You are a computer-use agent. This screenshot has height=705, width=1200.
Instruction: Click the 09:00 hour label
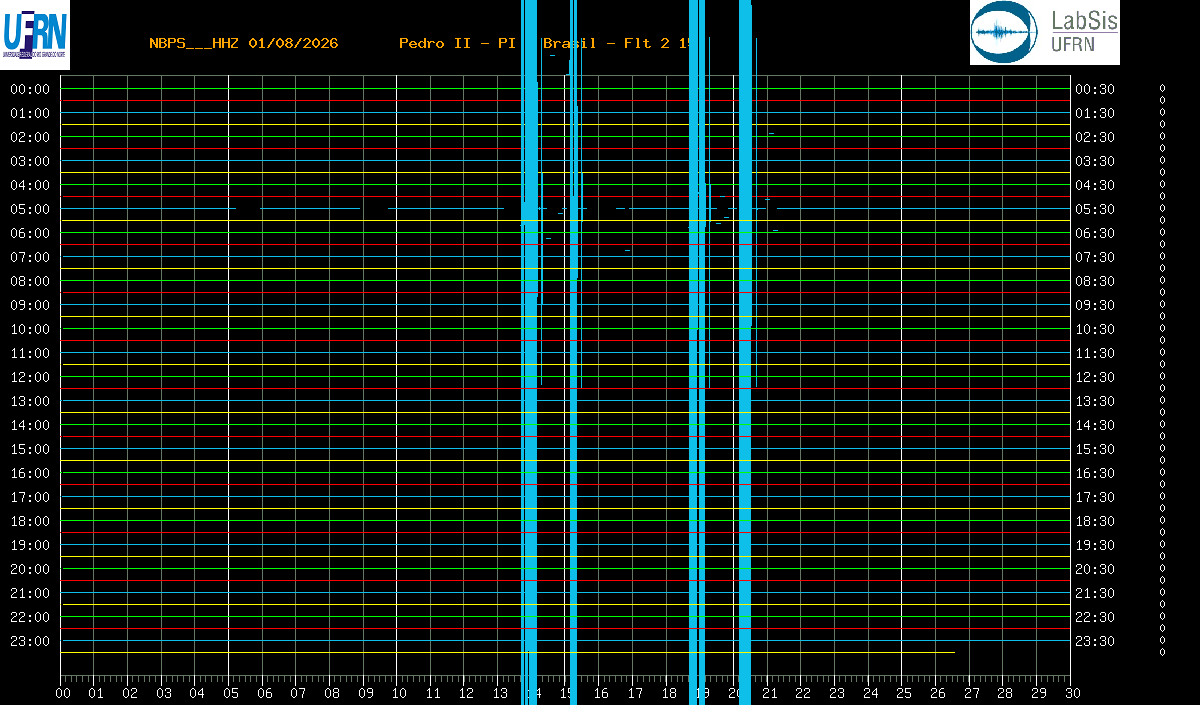pyautogui.click(x=30, y=305)
